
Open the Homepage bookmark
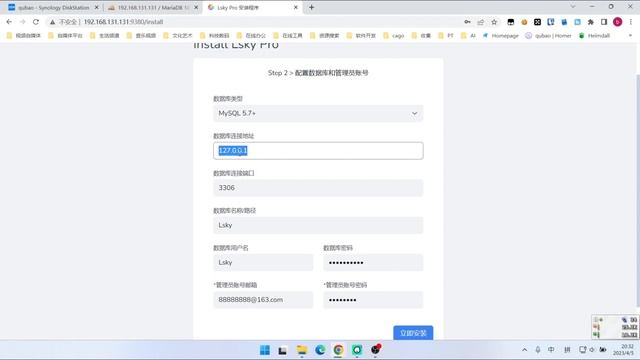pyautogui.click(x=501, y=36)
